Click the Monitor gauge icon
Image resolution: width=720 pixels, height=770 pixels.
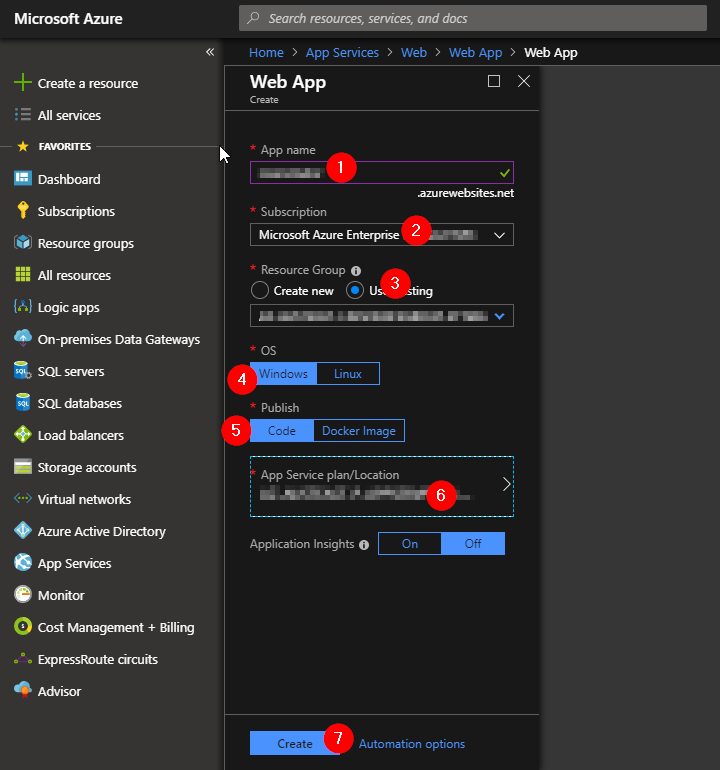point(23,594)
